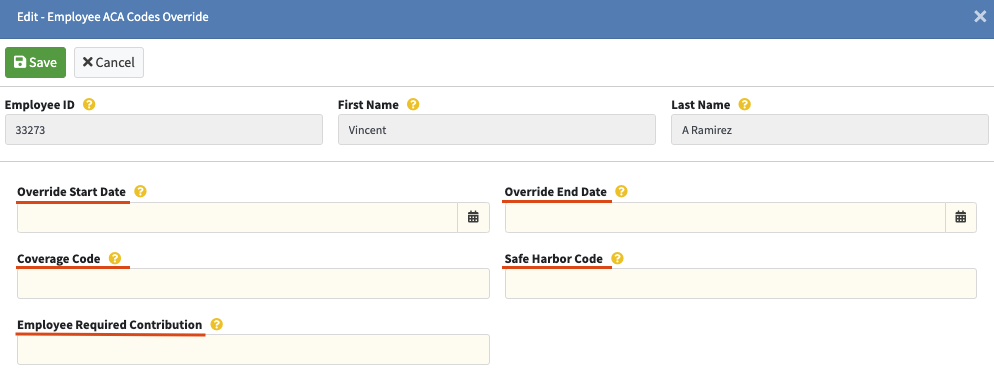Click the Override End Date help icon
994x377 pixels.
[x=621, y=191]
